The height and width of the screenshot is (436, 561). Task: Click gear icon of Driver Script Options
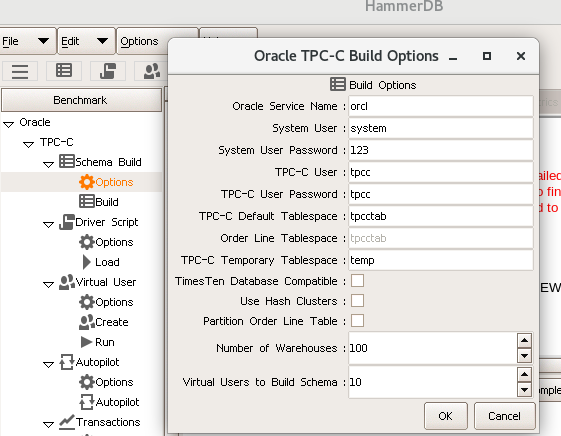87,242
